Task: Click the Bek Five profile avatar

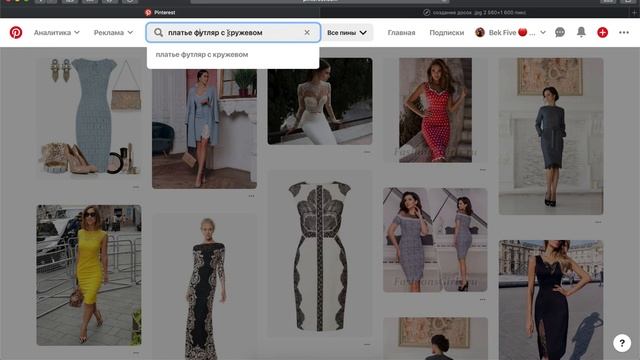Action: tap(480, 32)
